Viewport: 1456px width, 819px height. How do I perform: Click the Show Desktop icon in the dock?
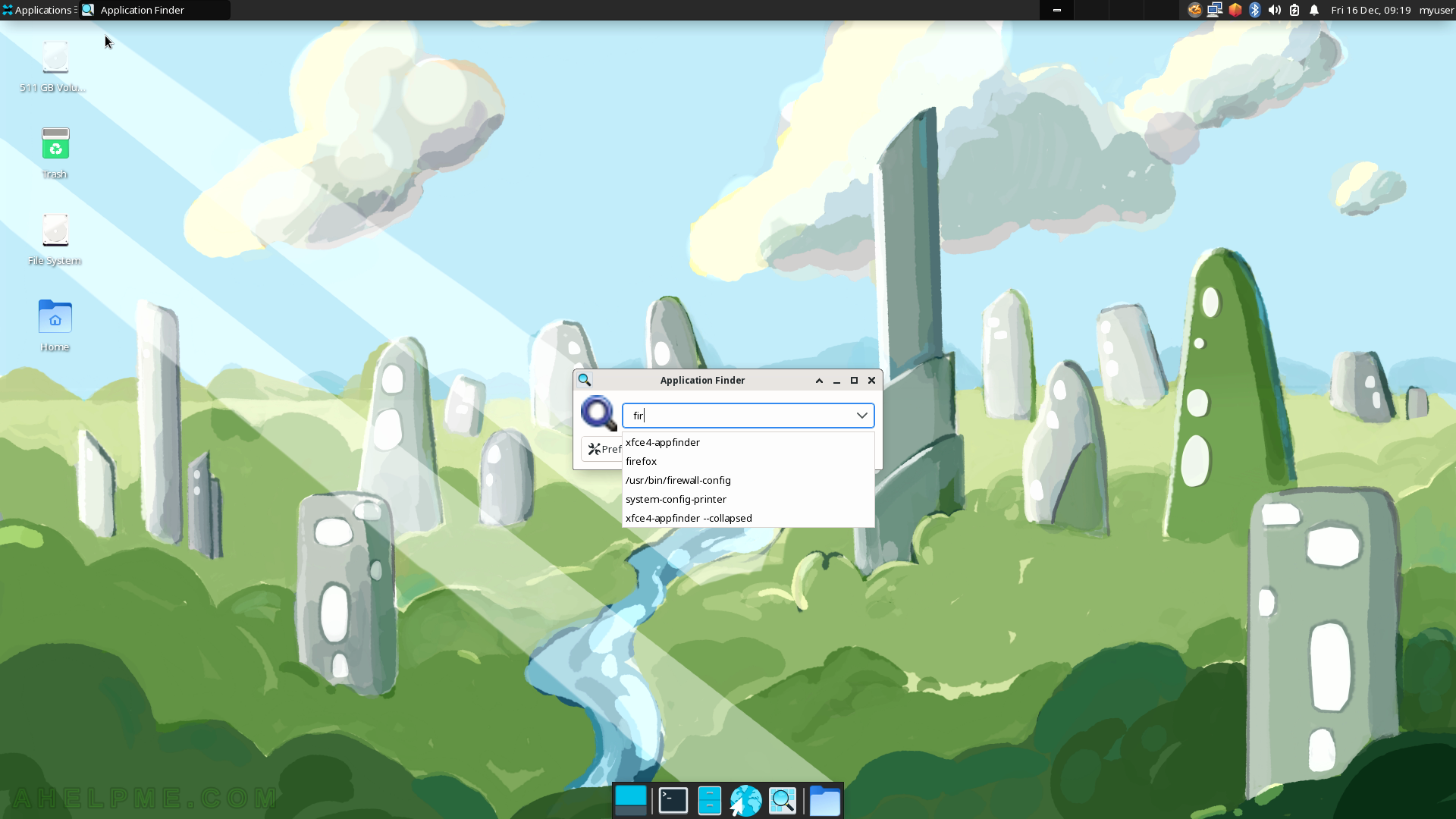pos(631,801)
